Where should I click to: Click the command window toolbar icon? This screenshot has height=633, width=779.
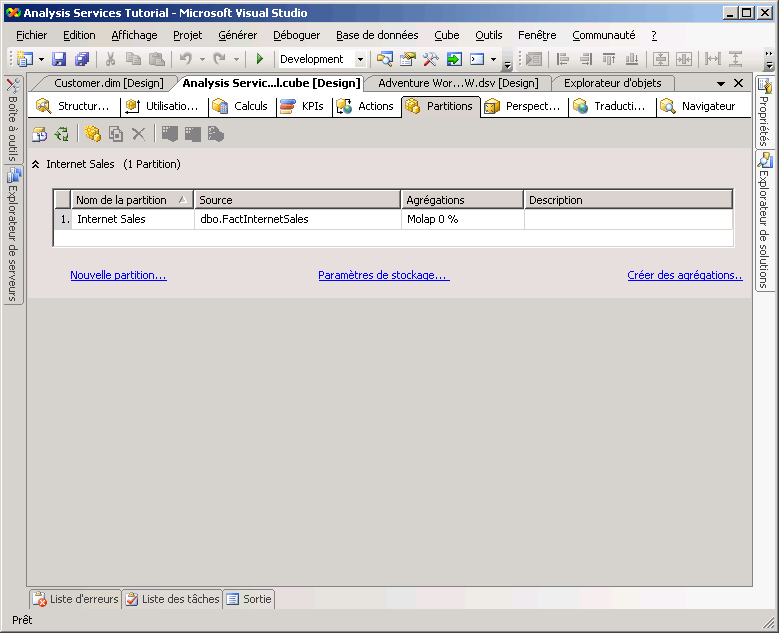tap(477, 59)
